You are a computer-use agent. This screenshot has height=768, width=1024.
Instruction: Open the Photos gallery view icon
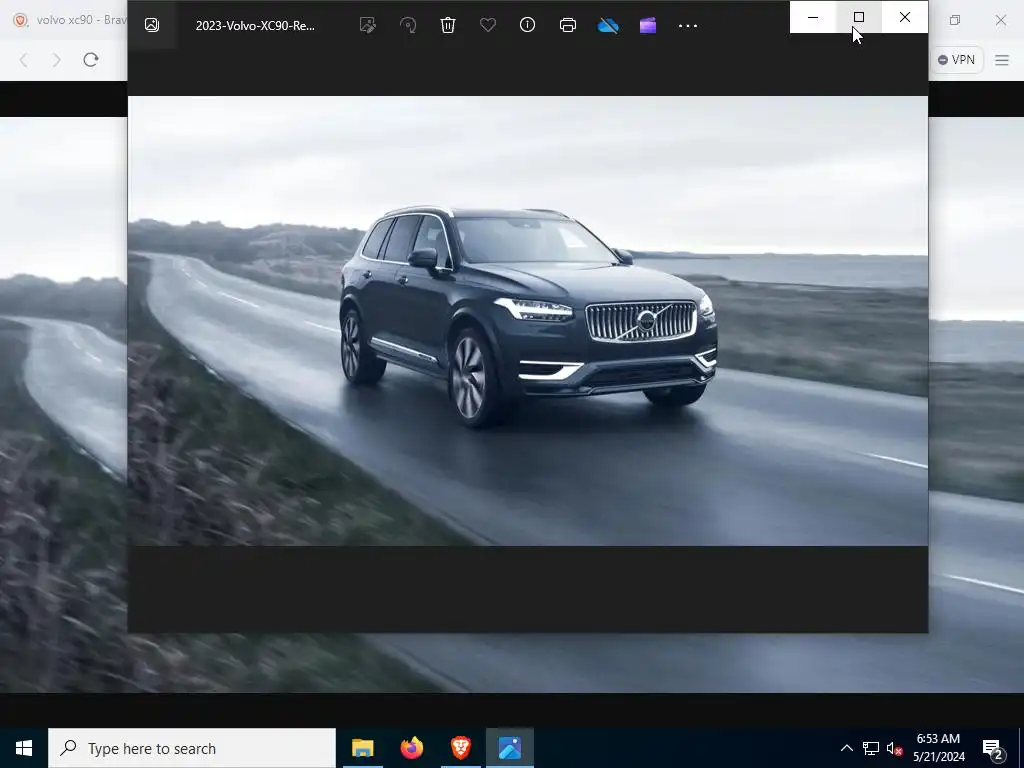click(152, 25)
